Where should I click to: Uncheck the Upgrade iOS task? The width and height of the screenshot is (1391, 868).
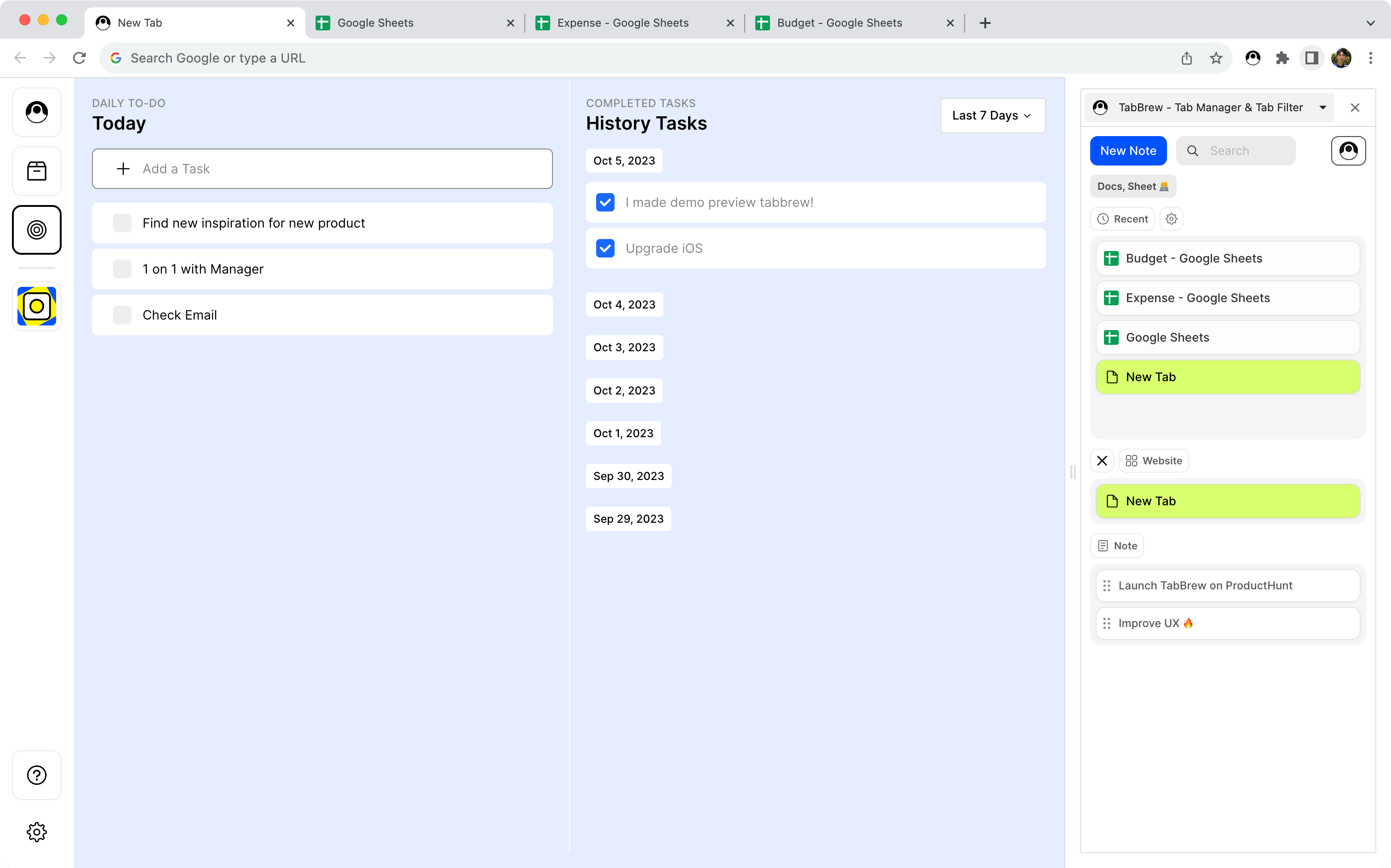[x=605, y=248]
